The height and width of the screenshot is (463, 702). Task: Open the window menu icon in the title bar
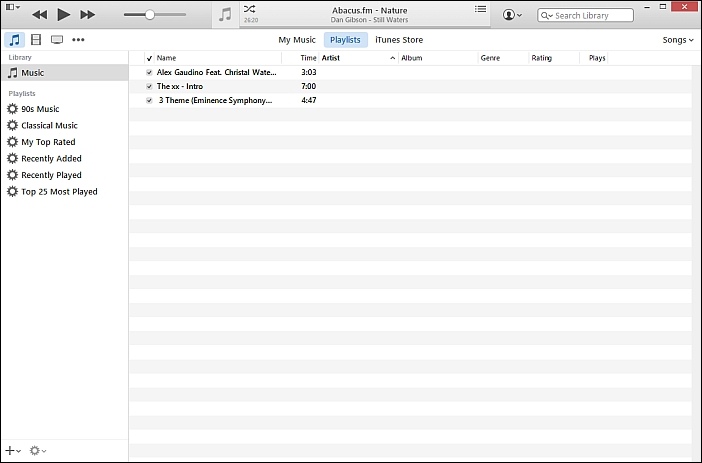(13, 7)
